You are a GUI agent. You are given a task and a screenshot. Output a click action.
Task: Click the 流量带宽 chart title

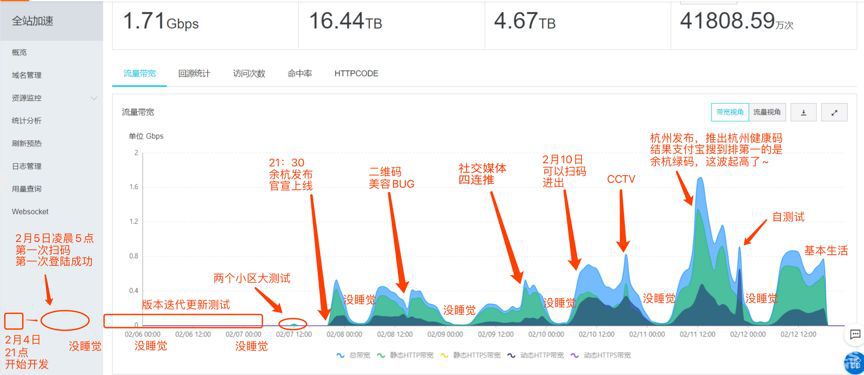coord(138,112)
